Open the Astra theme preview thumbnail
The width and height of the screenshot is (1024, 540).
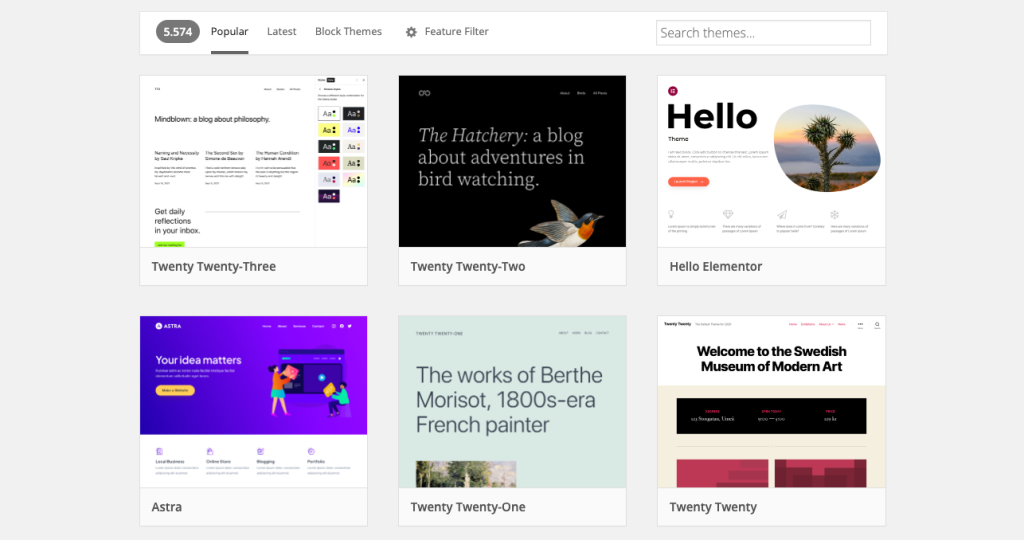click(253, 402)
